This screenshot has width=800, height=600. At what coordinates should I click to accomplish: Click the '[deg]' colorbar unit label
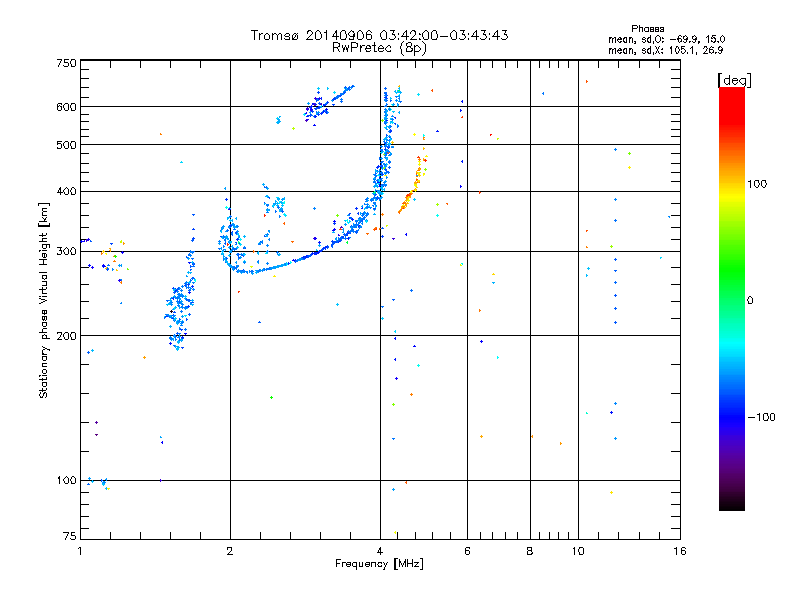(734, 80)
